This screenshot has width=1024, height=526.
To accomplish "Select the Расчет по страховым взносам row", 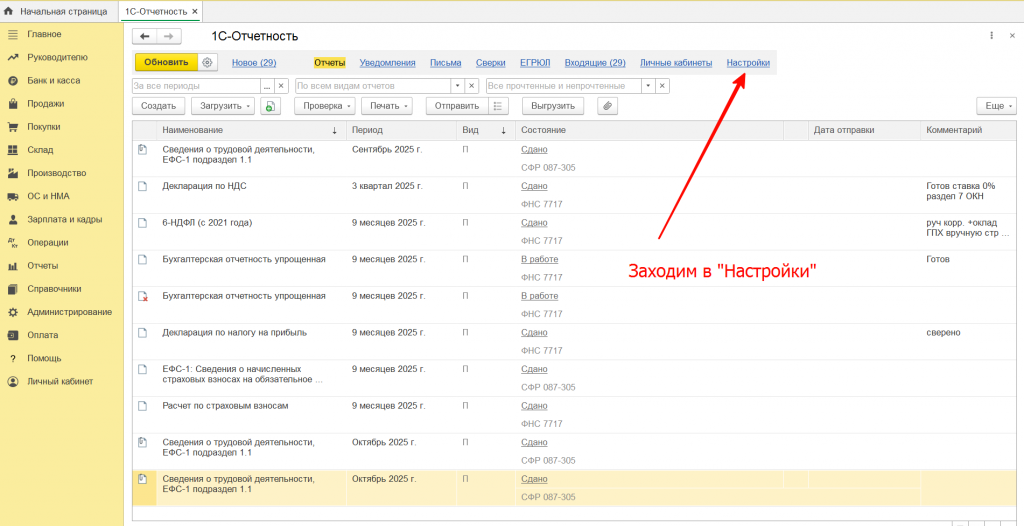I will (x=575, y=414).
